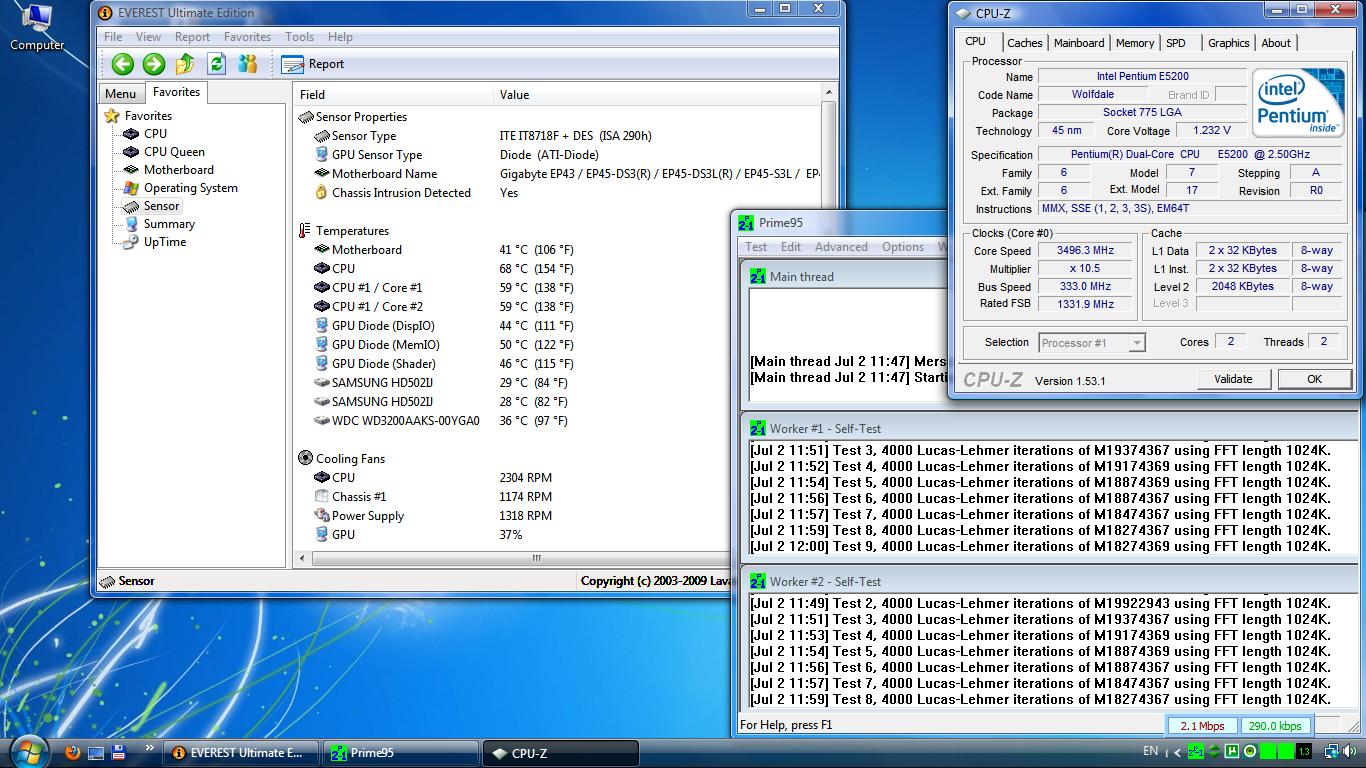Click the CPU temperature value 68 °C

click(536, 269)
